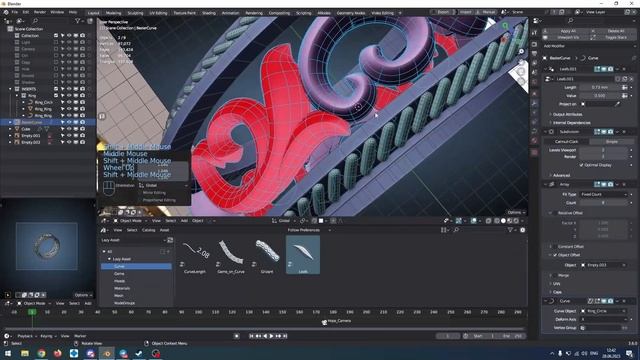Click the outliner filter funnel icon
Image resolution: width=640 pixels, height=360 pixels.
click(x=78, y=21)
